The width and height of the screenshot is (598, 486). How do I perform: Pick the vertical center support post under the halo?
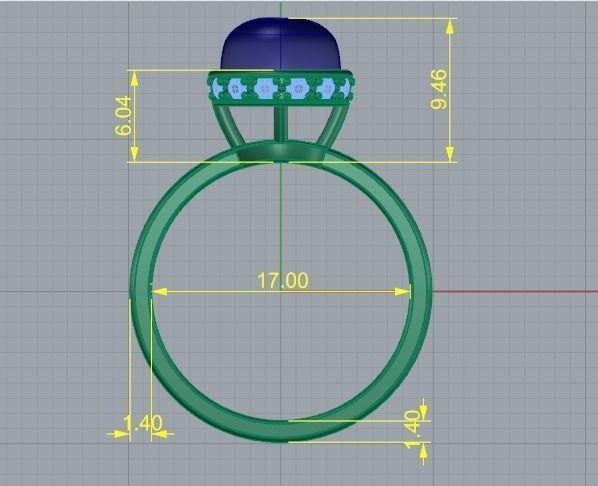281,124
